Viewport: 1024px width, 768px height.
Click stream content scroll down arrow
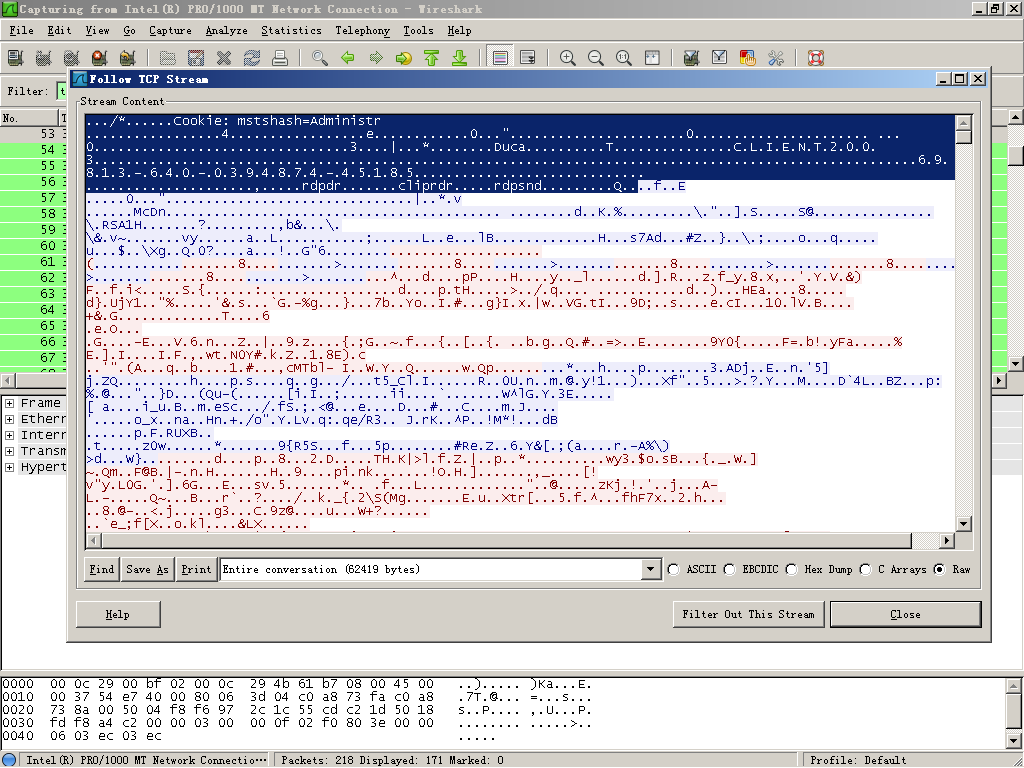point(963,524)
